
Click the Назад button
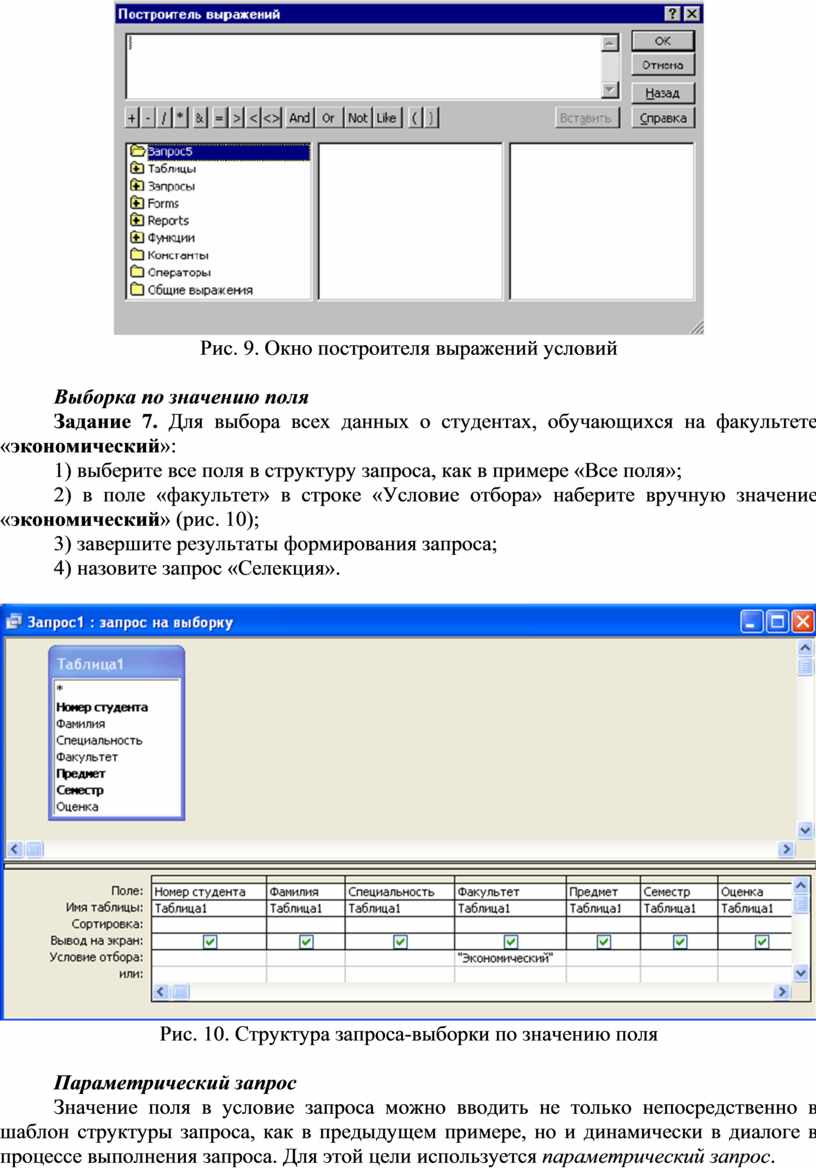[x=662, y=93]
